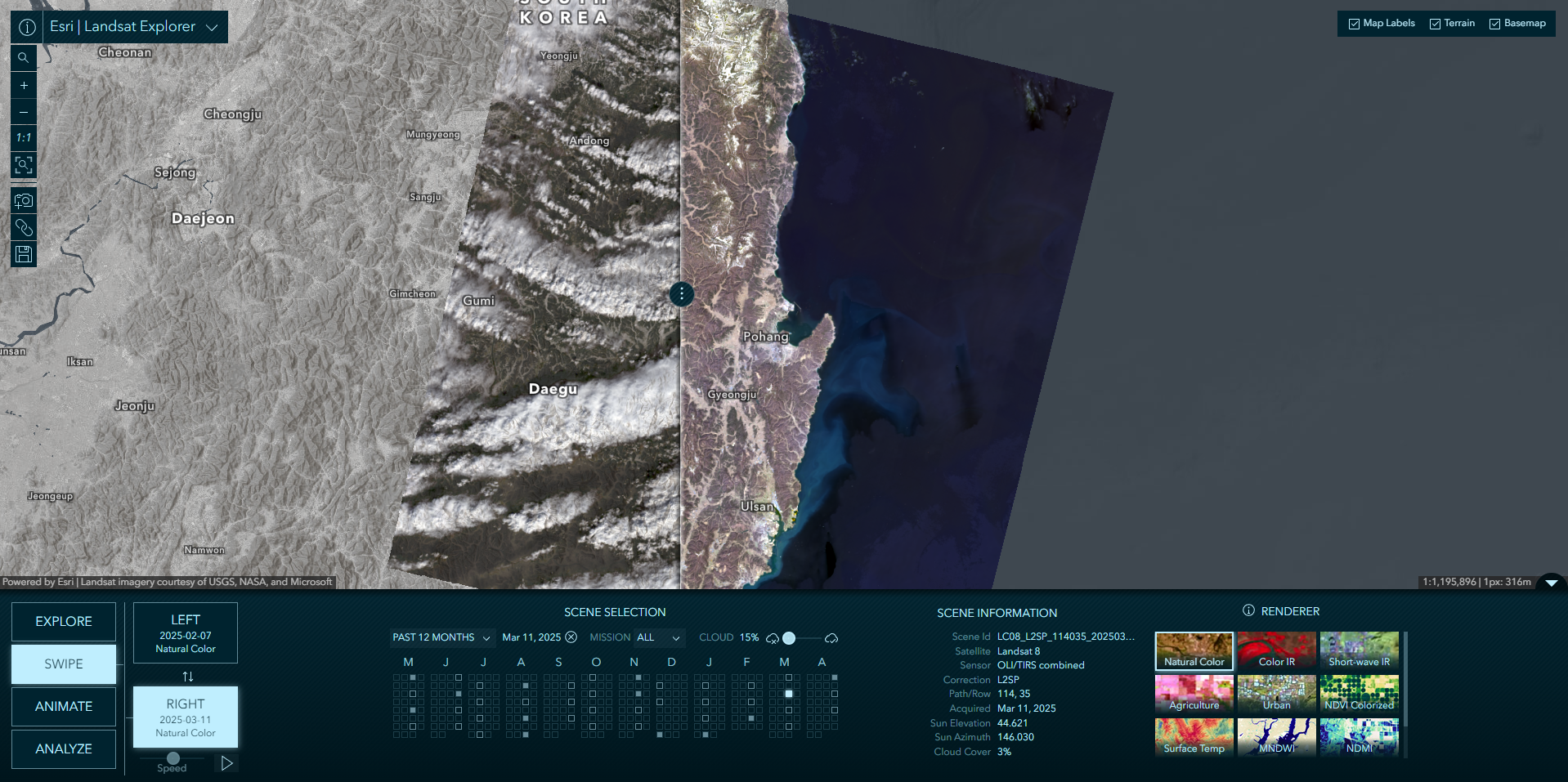Open the Past 12 Months dropdown
This screenshot has width=1568, height=782.
click(441, 637)
